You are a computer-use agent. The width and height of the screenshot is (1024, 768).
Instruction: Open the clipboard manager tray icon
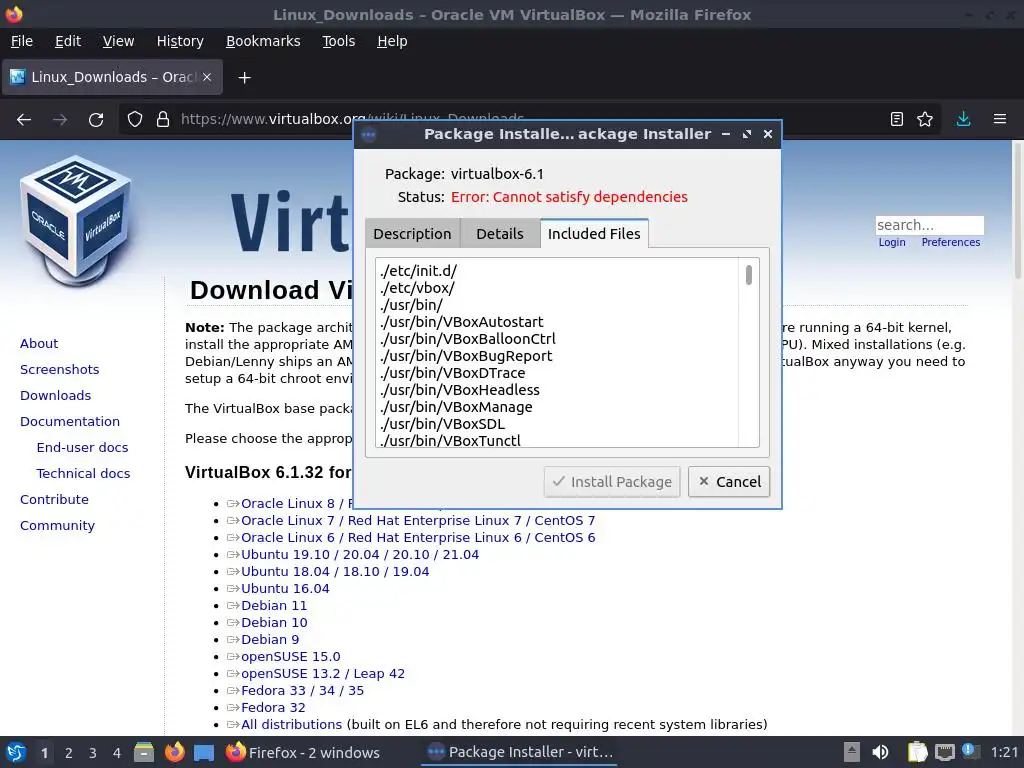917,752
